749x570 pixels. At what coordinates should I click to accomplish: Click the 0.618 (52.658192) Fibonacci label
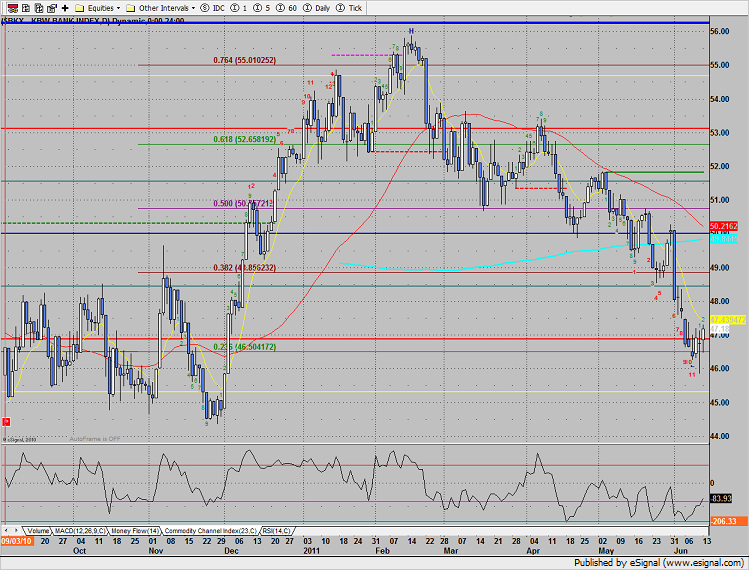[x=245, y=140]
